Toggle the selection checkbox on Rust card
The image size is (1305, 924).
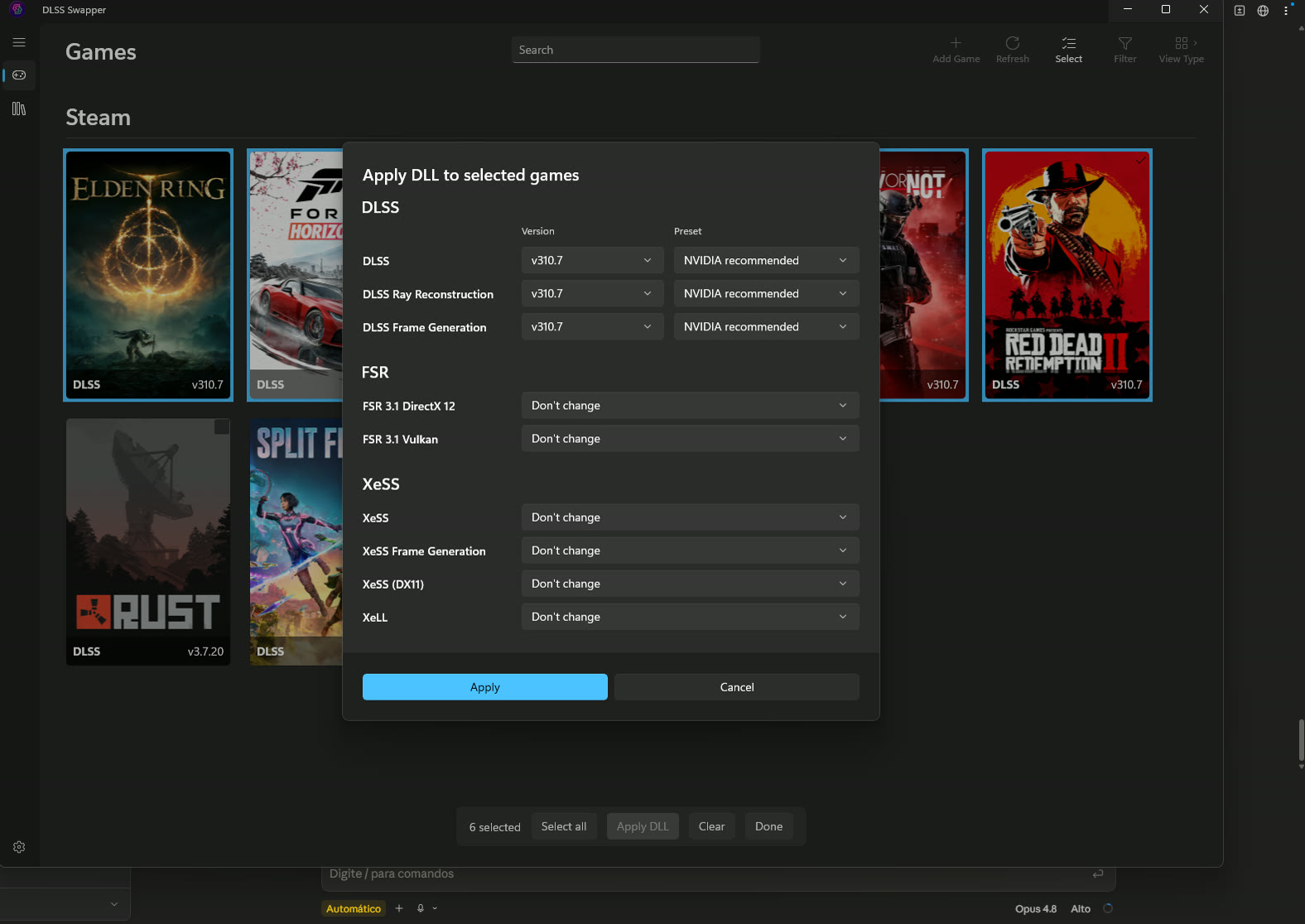[x=221, y=427]
